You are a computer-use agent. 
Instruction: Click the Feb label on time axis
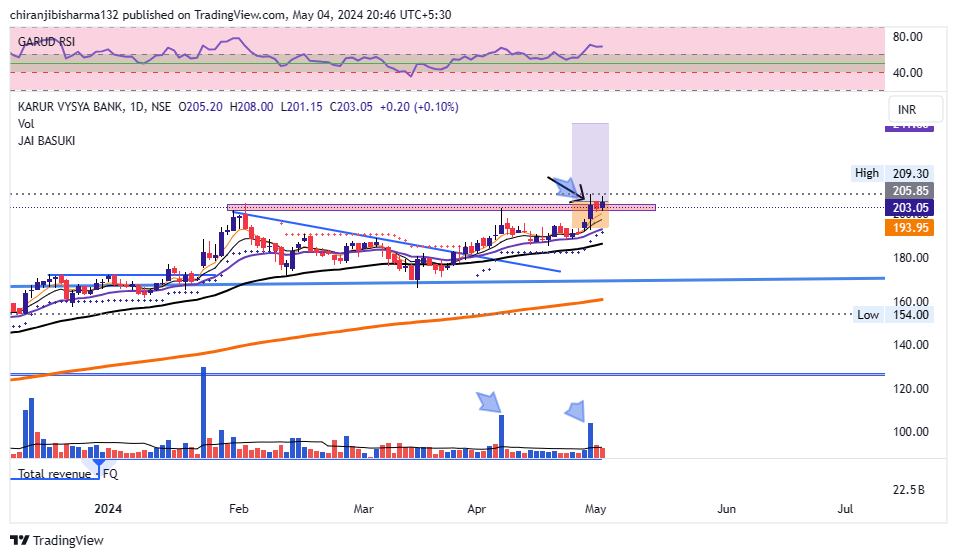pyautogui.click(x=239, y=509)
